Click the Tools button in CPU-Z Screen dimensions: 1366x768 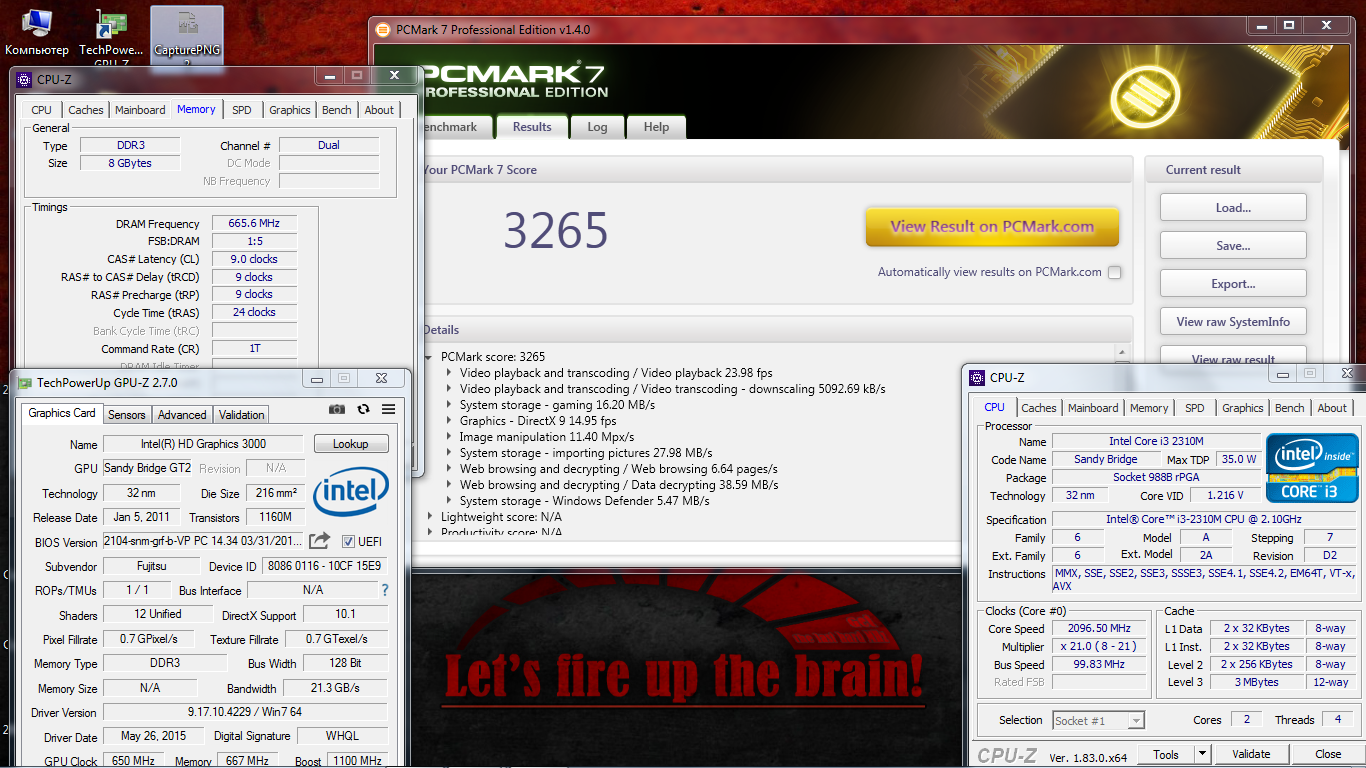coord(1166,755)
